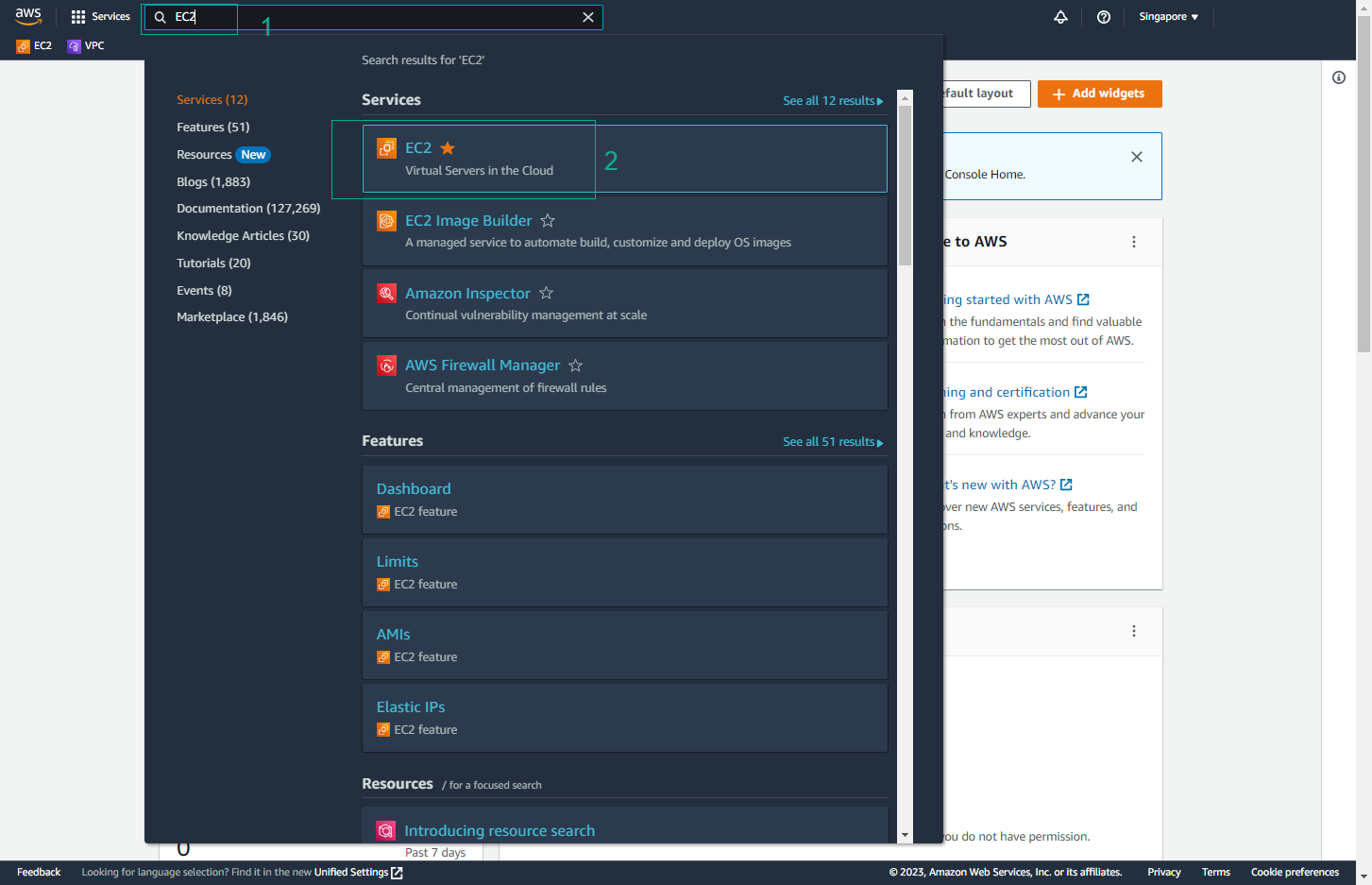Open VPC shortcut in favorites bar
The image size is (1372, 885).
click(x=86, y=45)
